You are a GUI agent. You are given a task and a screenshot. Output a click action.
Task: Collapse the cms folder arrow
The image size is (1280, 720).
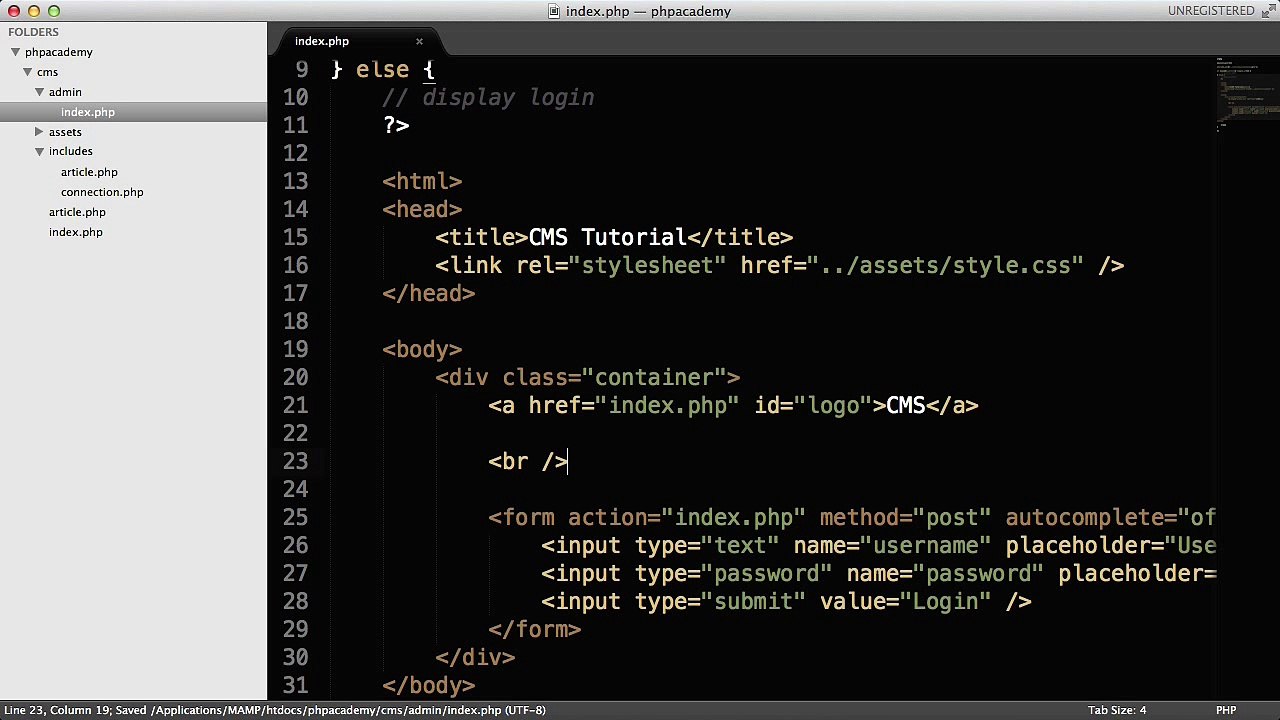click(27, 72)
